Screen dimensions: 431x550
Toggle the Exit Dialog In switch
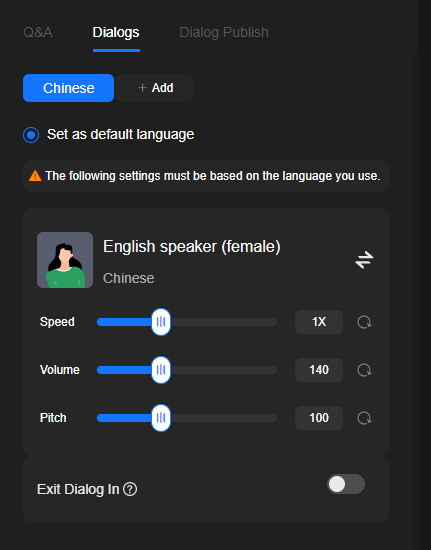[x=346, y=484]
